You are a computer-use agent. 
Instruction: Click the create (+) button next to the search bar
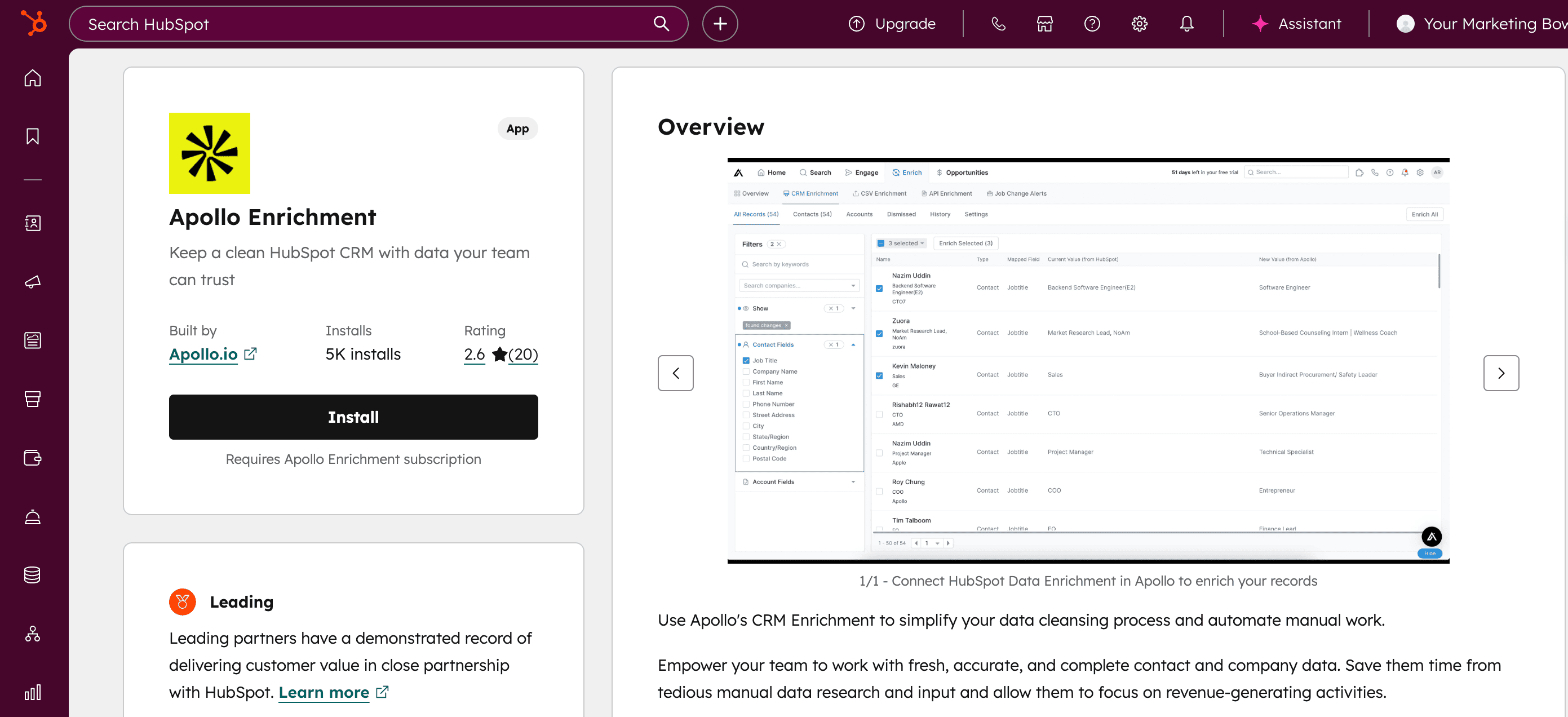[720, 24]
